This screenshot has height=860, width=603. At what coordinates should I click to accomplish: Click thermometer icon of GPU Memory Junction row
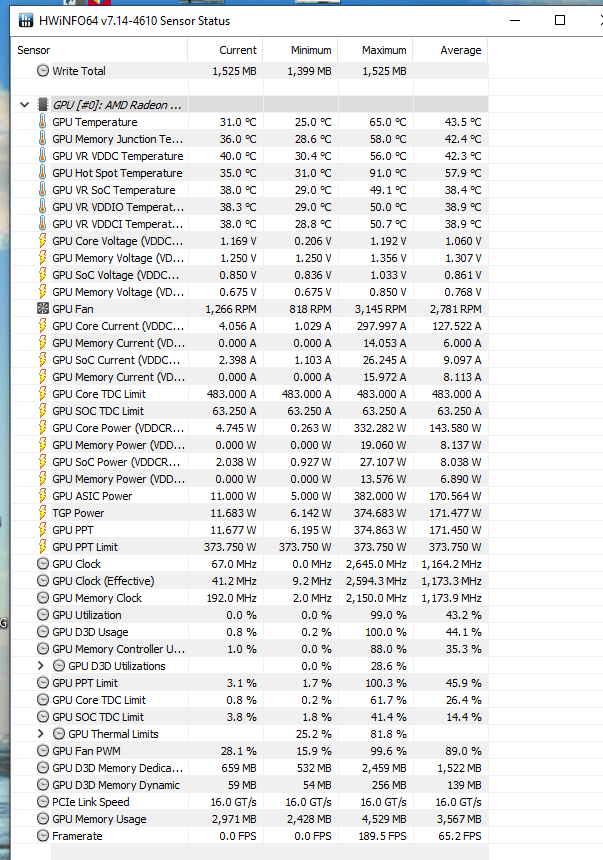click(x=42, y=138)
